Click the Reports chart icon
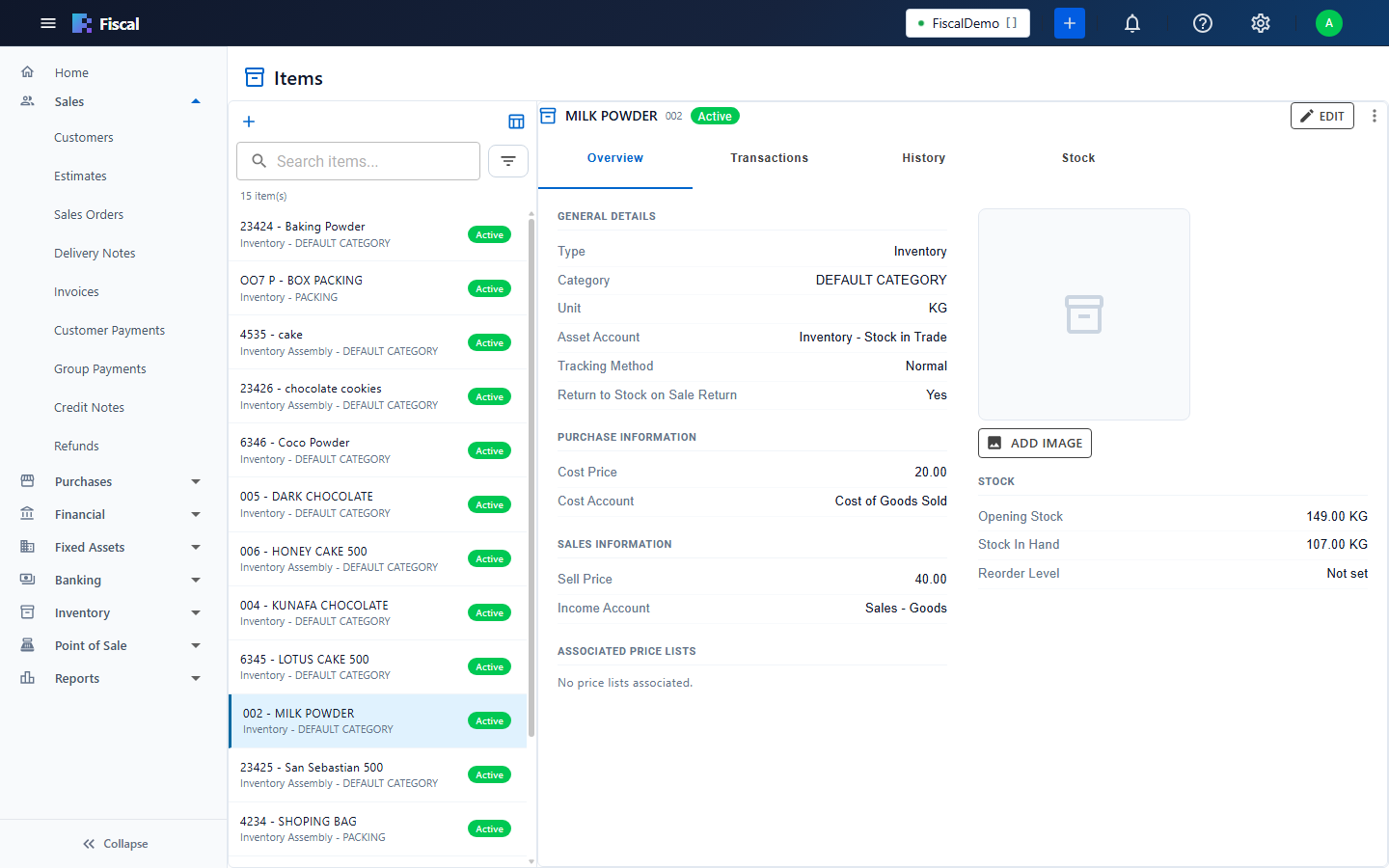Viewport: 1389px width, 868px height. (28, 678)
